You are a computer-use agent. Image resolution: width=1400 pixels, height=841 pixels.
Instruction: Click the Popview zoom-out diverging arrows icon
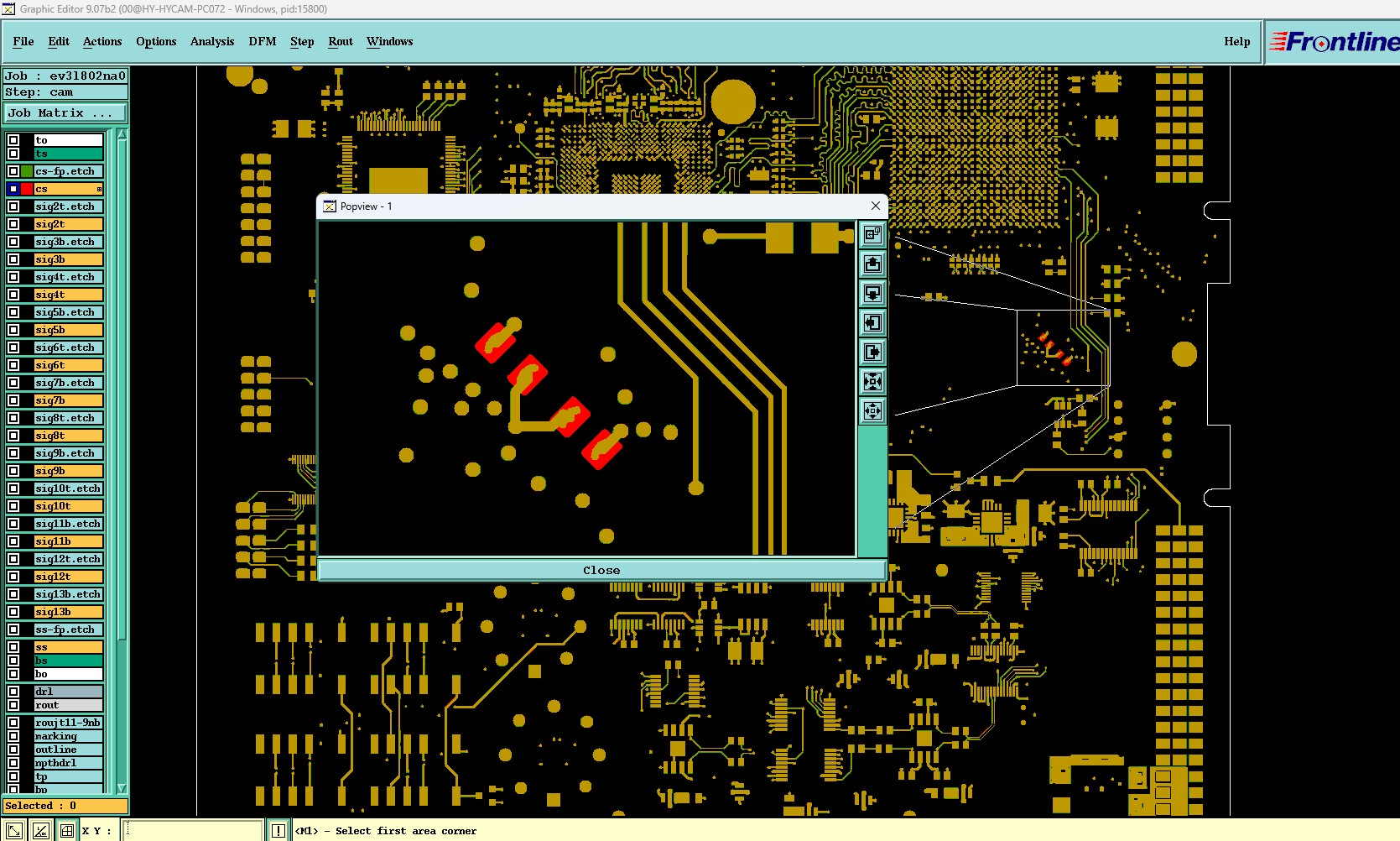click(872, 411)
